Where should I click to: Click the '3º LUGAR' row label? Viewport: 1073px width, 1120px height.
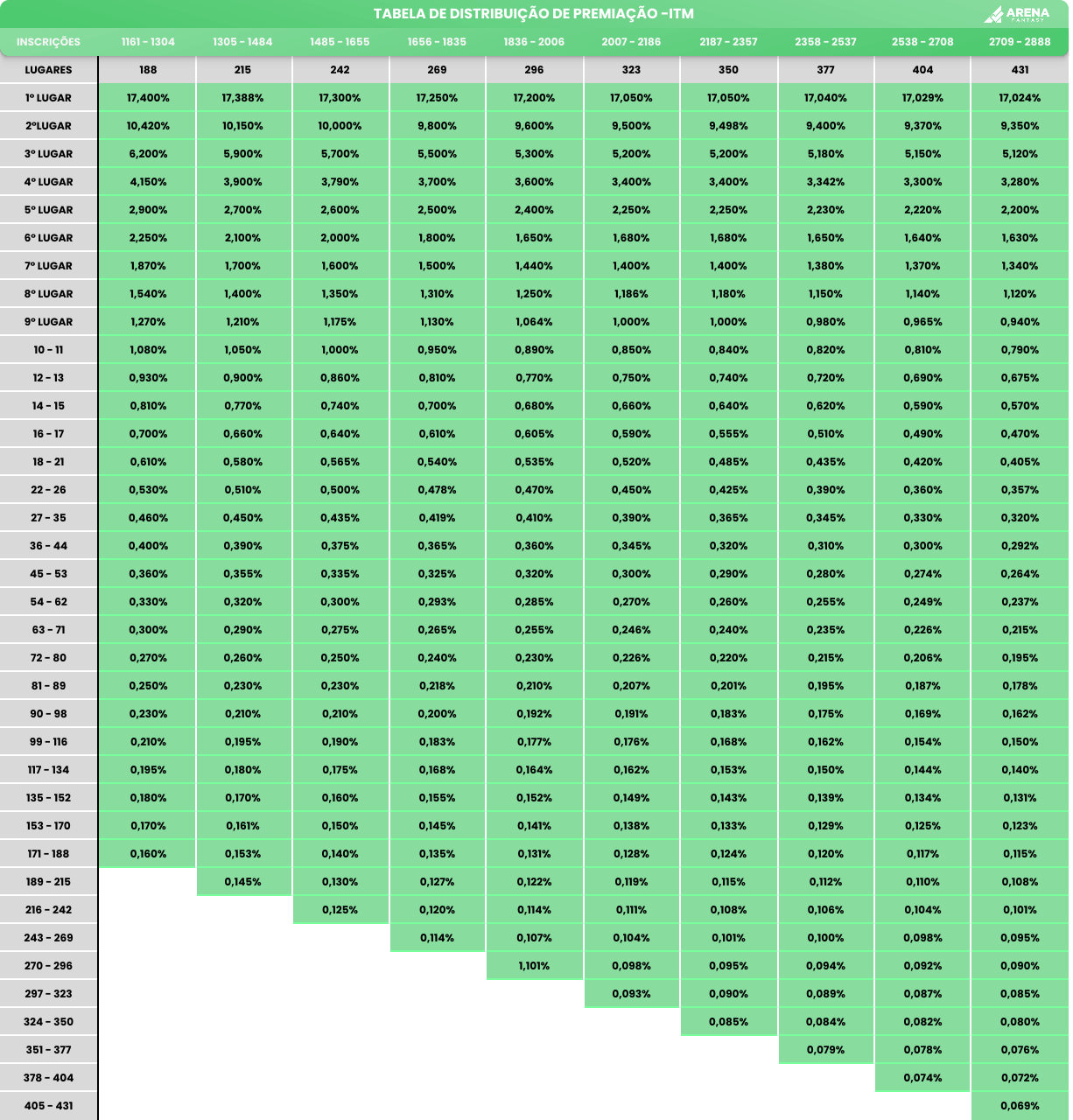click(x=48, y=154)
